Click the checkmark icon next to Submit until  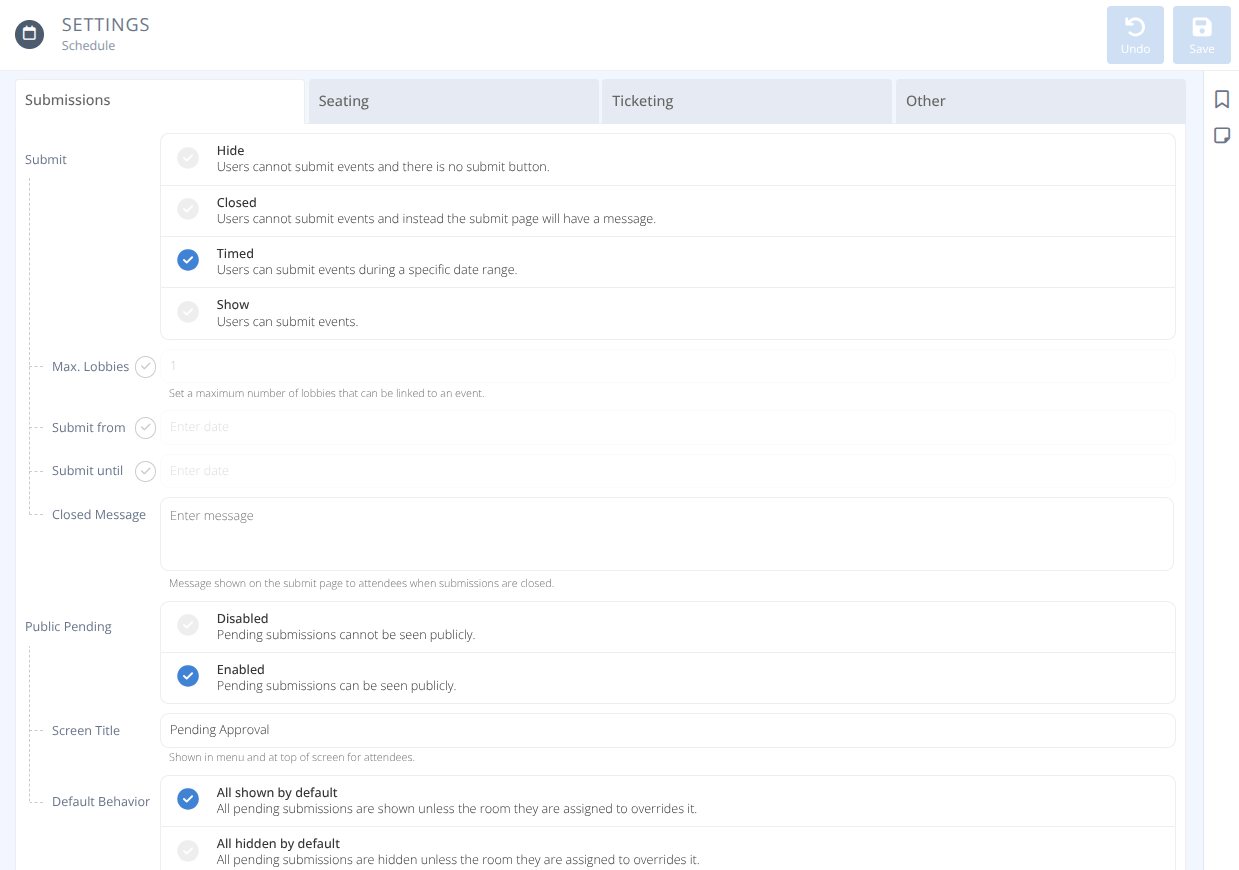coord(145,471)
